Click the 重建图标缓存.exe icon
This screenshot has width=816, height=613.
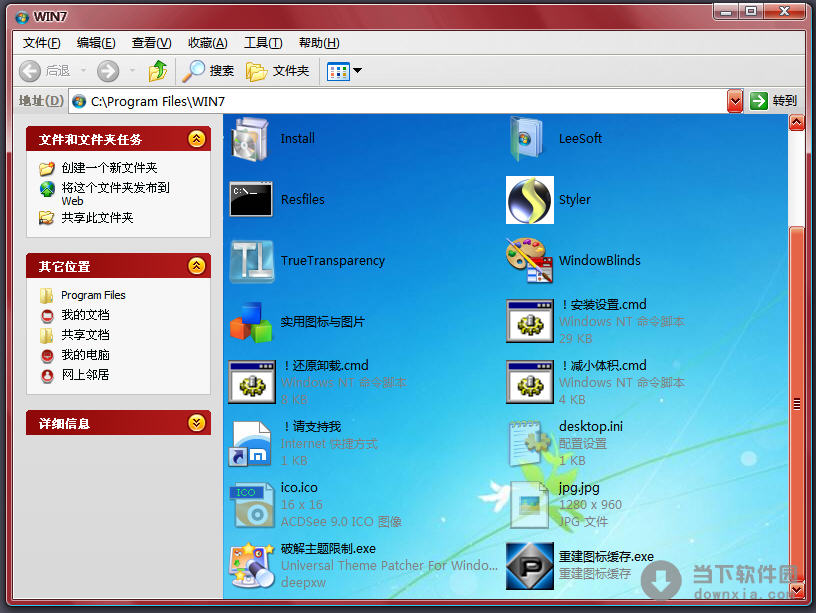coord(529,565)
